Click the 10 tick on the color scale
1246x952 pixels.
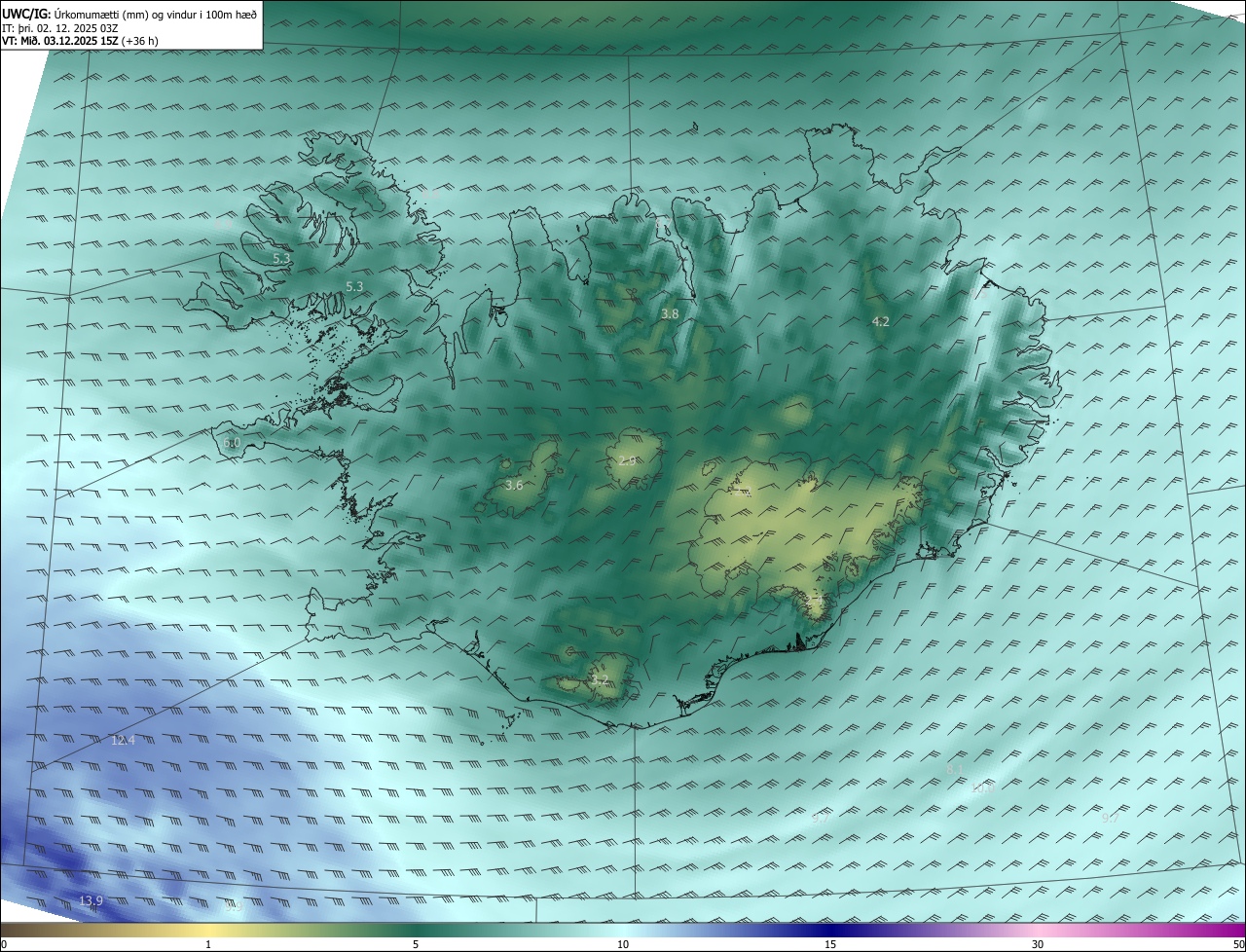(x=623, y=944)
